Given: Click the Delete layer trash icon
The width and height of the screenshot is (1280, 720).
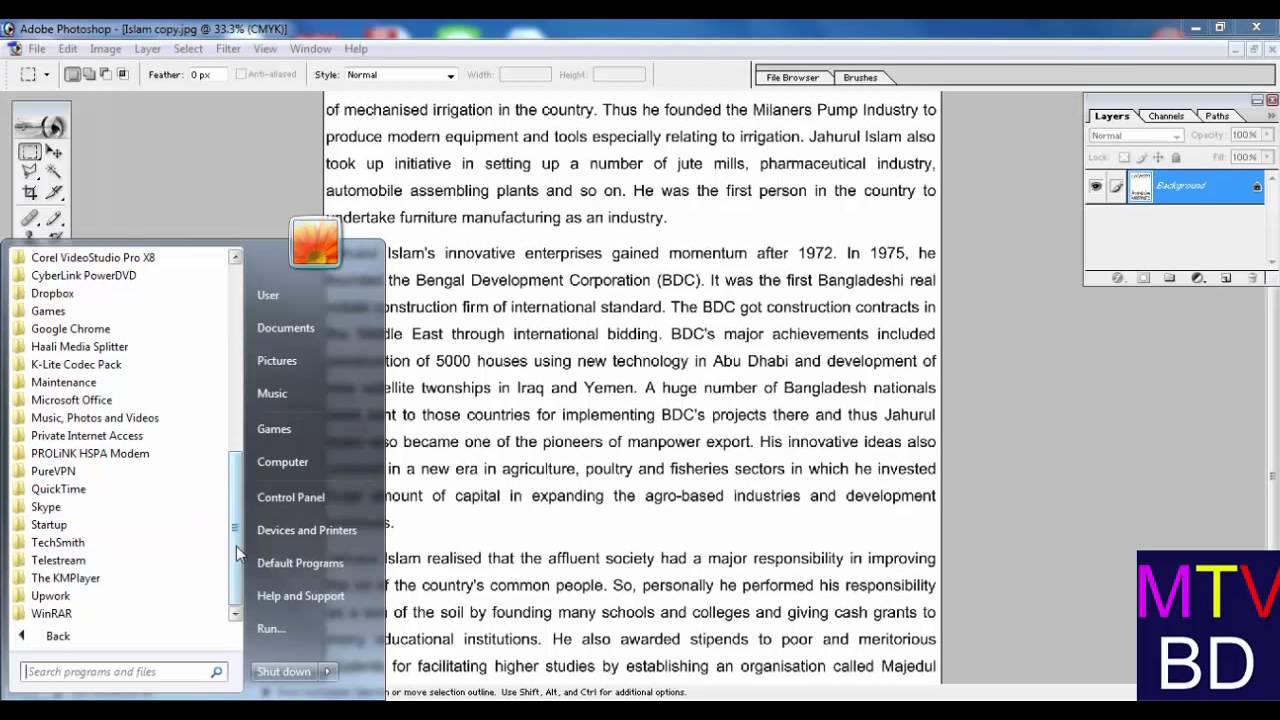Looking at the screenshot, I should coord(1252,278).
